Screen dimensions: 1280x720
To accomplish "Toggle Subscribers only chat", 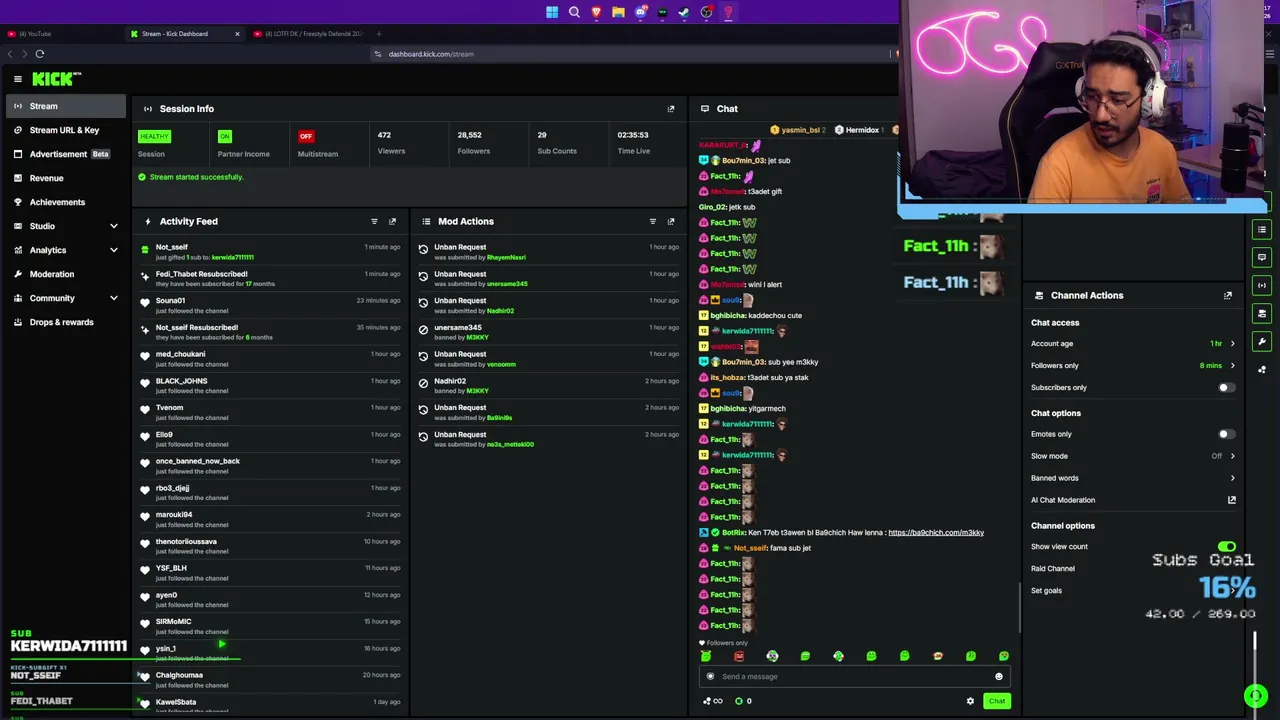I will (x=1225, y=388).
